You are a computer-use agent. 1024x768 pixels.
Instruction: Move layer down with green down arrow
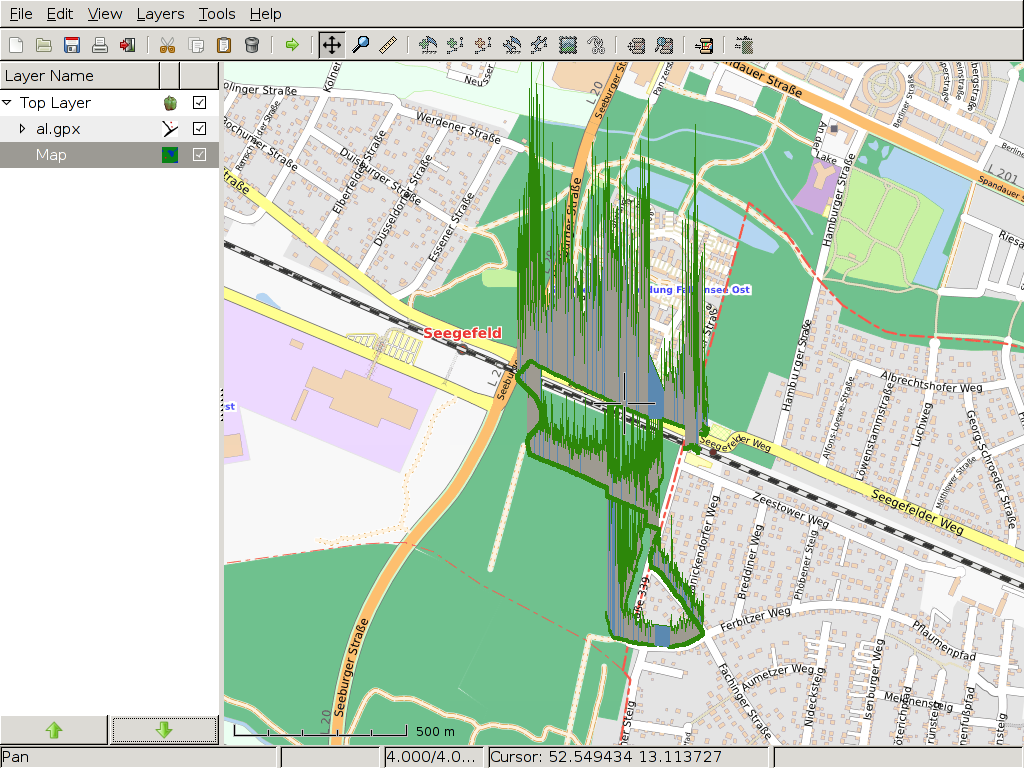164,731
